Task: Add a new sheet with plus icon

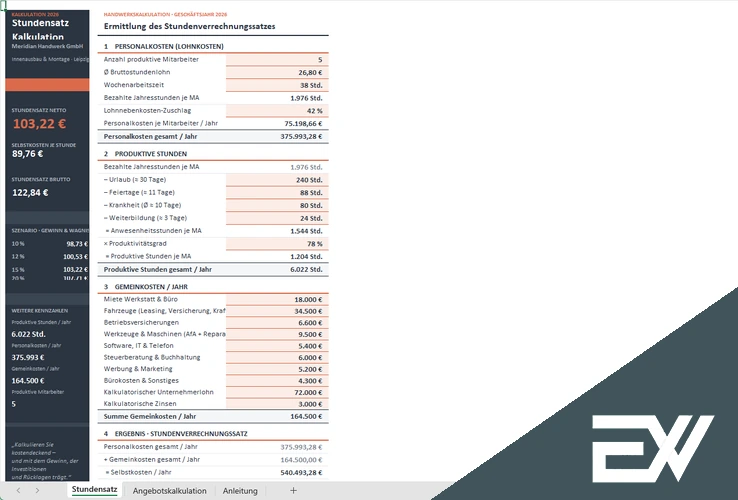Action: (x=293, y=491)
